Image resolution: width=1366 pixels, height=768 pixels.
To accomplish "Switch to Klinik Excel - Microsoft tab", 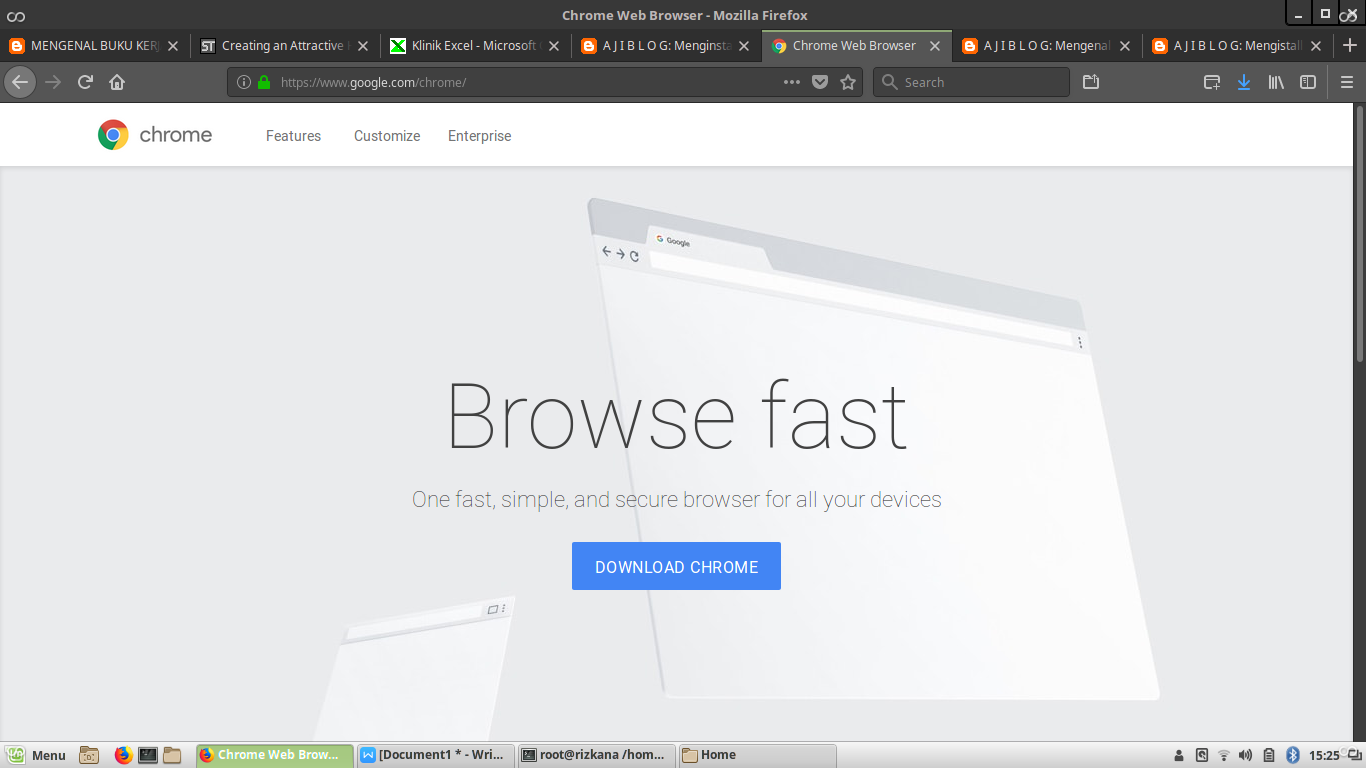I will tap(475, 46).
